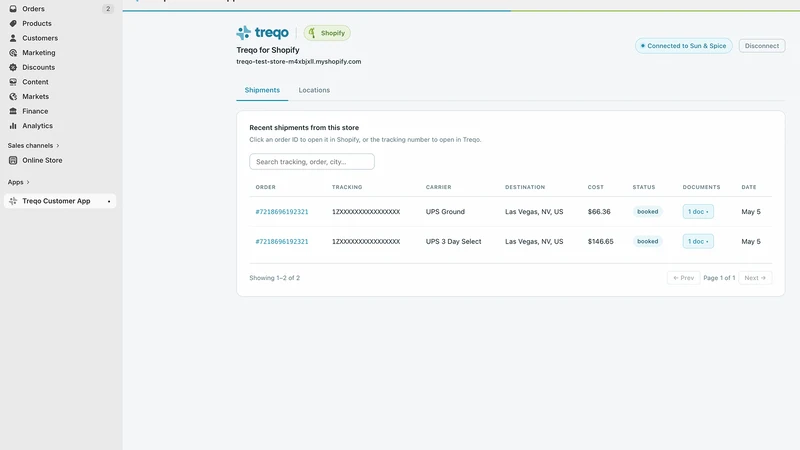The width and height of the screenshot is (800, 450).
Task: Expand the Apps section
Action: click(x=18, y=182)
